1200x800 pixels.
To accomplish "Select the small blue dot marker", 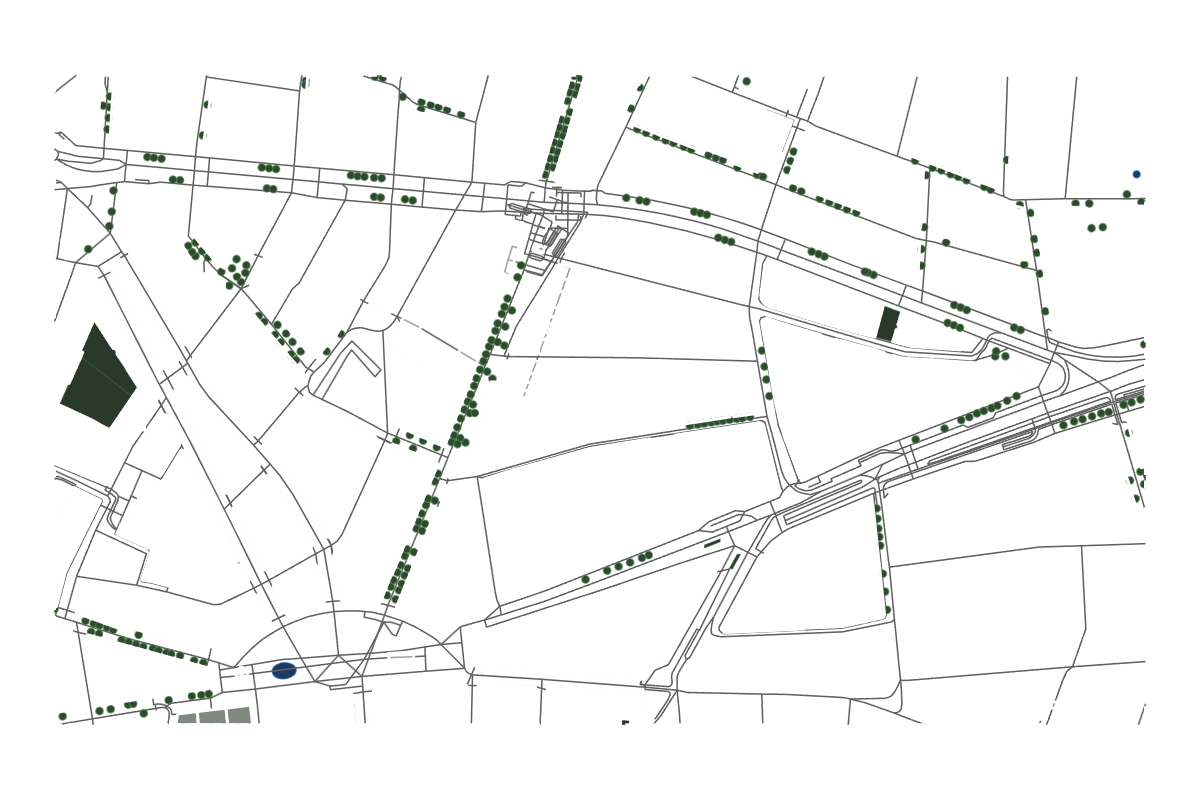I will click(1136, 174).
